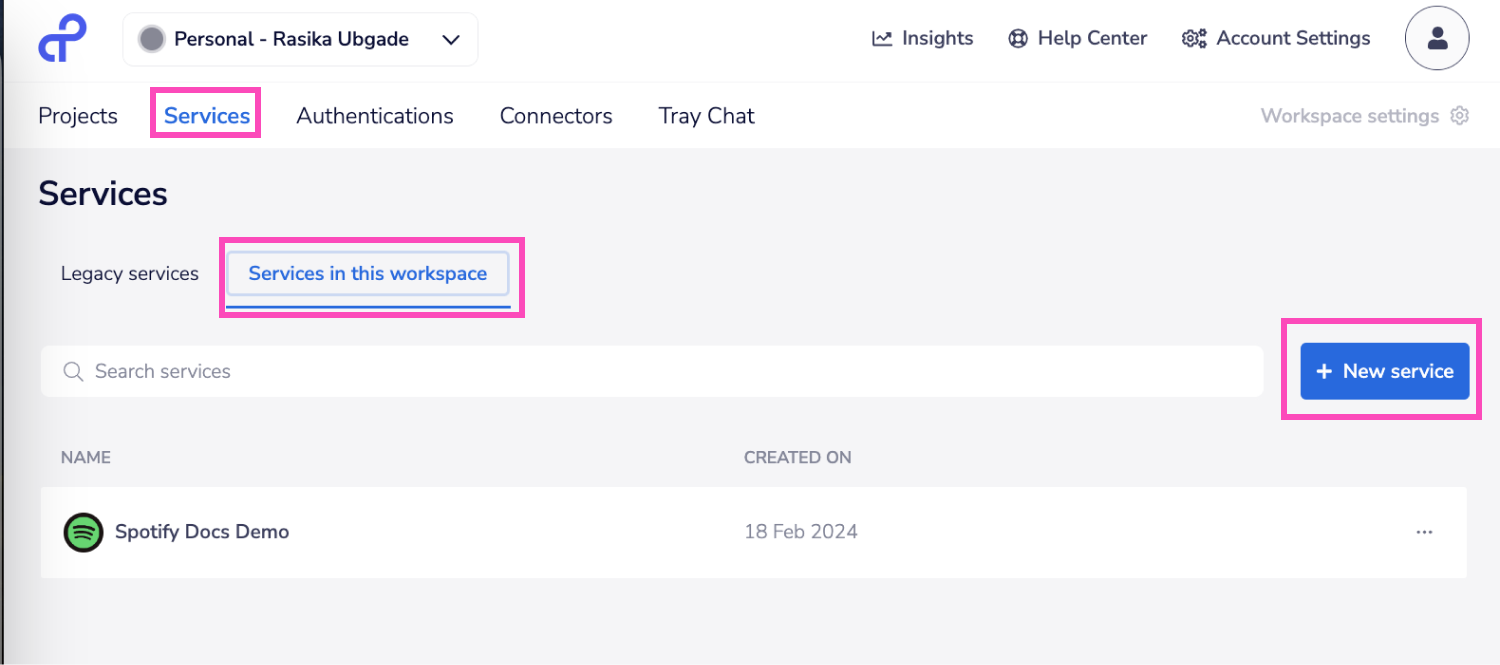Open the Insights dashboard icon
Screen dimensions: 1500x665
[881, 37]
